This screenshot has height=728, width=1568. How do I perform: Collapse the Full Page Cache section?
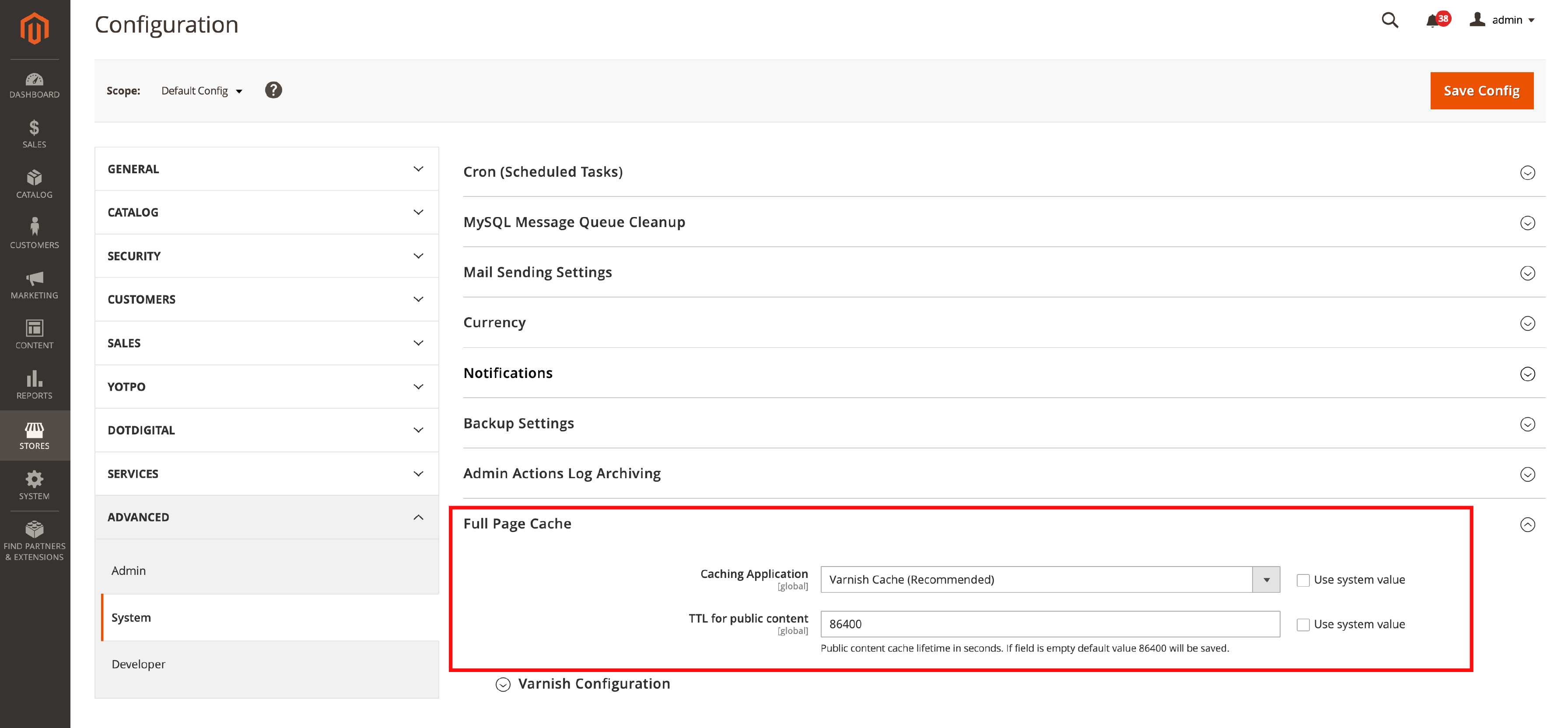tap(1527, 524)
